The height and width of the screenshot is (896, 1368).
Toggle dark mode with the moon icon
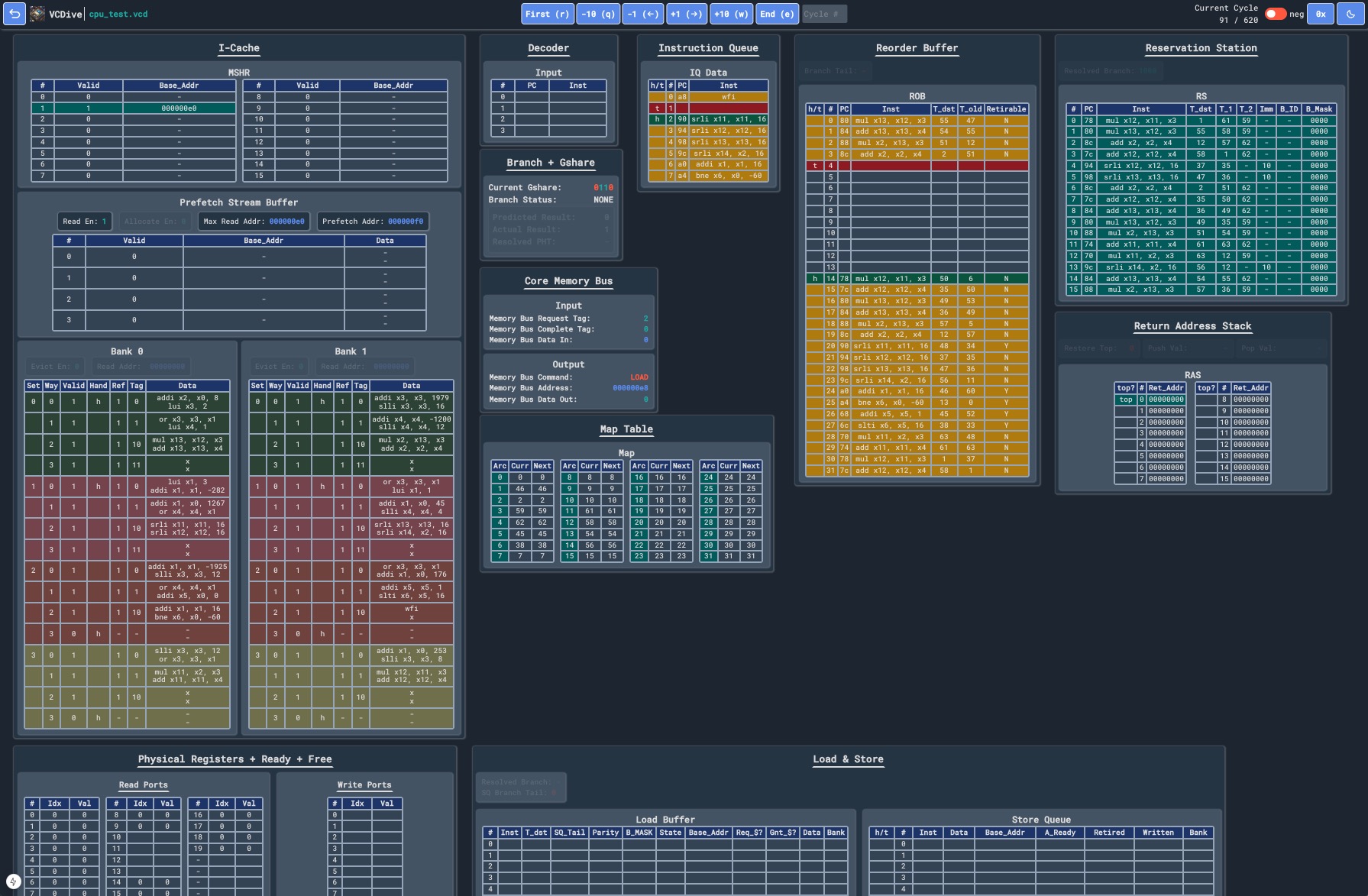(1350, 14)
